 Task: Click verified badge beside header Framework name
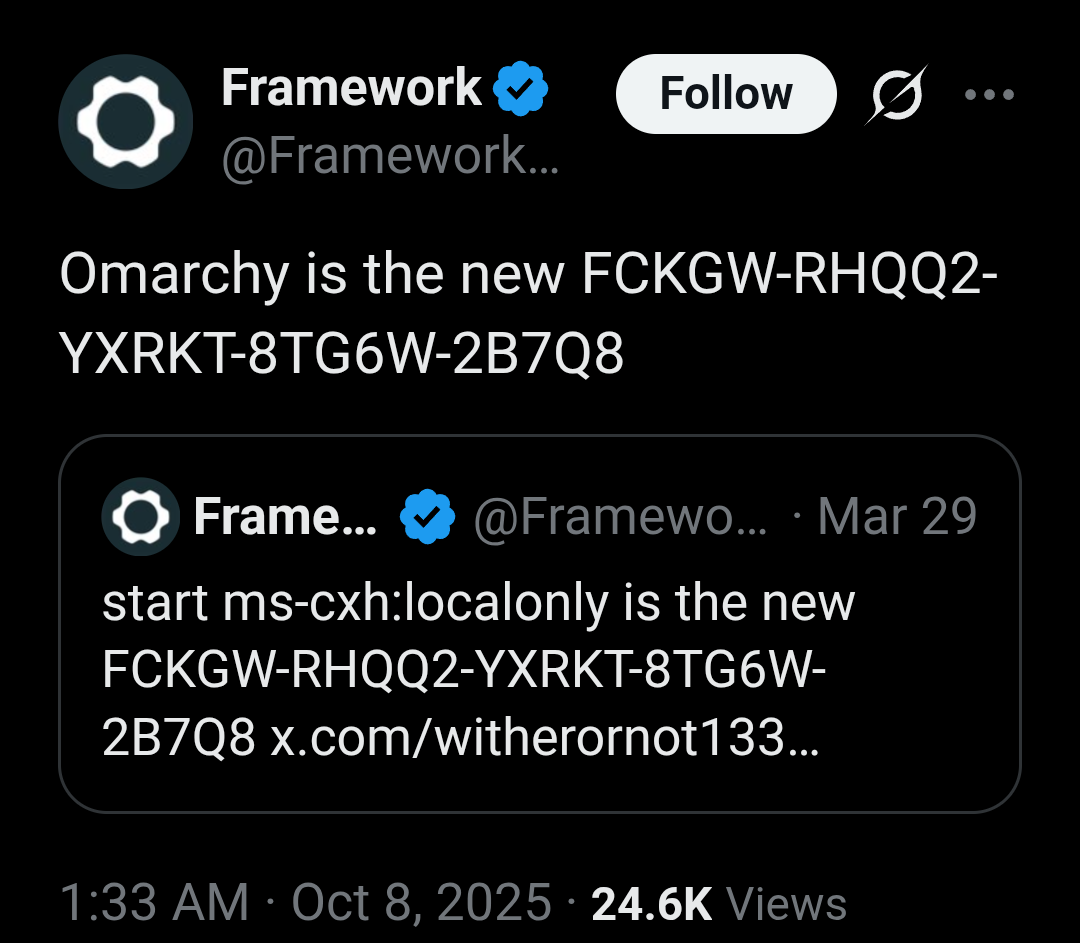[521, 89]
